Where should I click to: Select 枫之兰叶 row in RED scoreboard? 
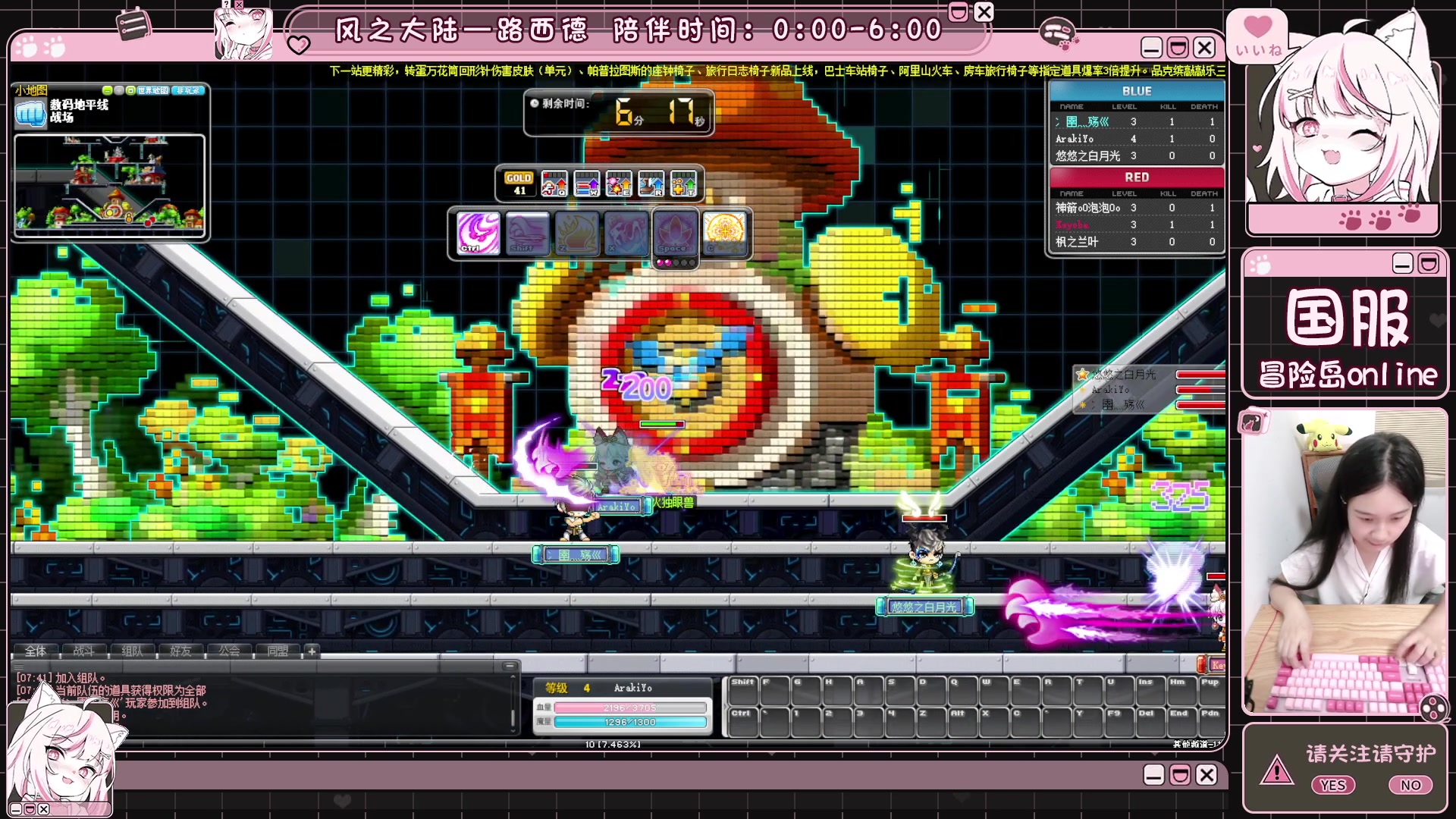coord(1137,242)
